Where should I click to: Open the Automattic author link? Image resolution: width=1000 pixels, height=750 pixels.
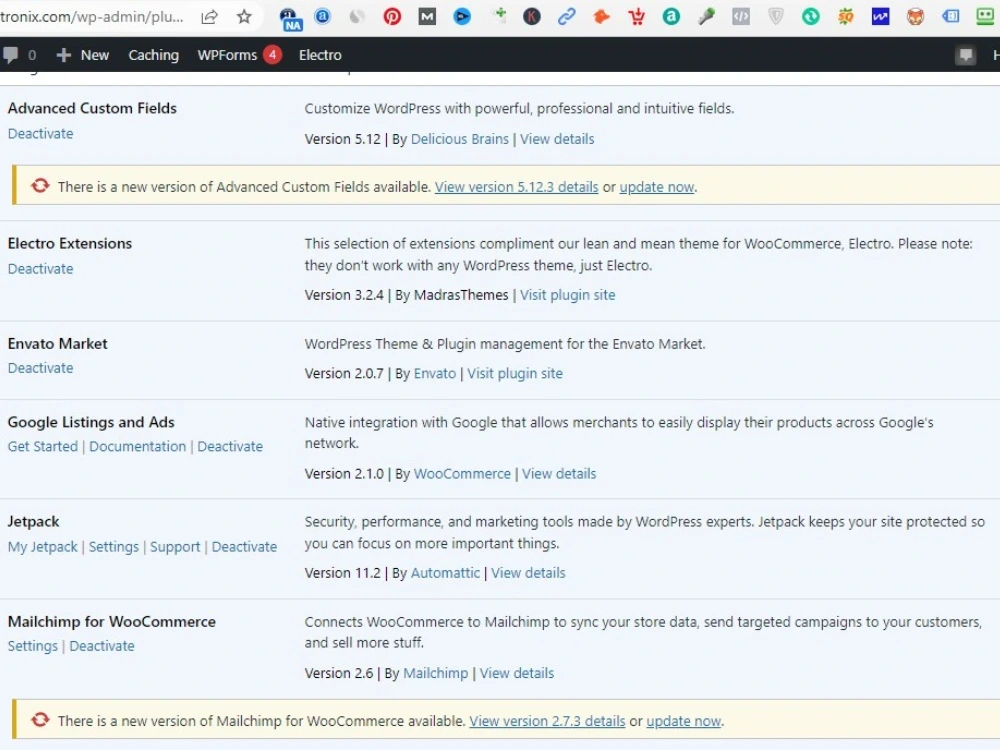445,573
